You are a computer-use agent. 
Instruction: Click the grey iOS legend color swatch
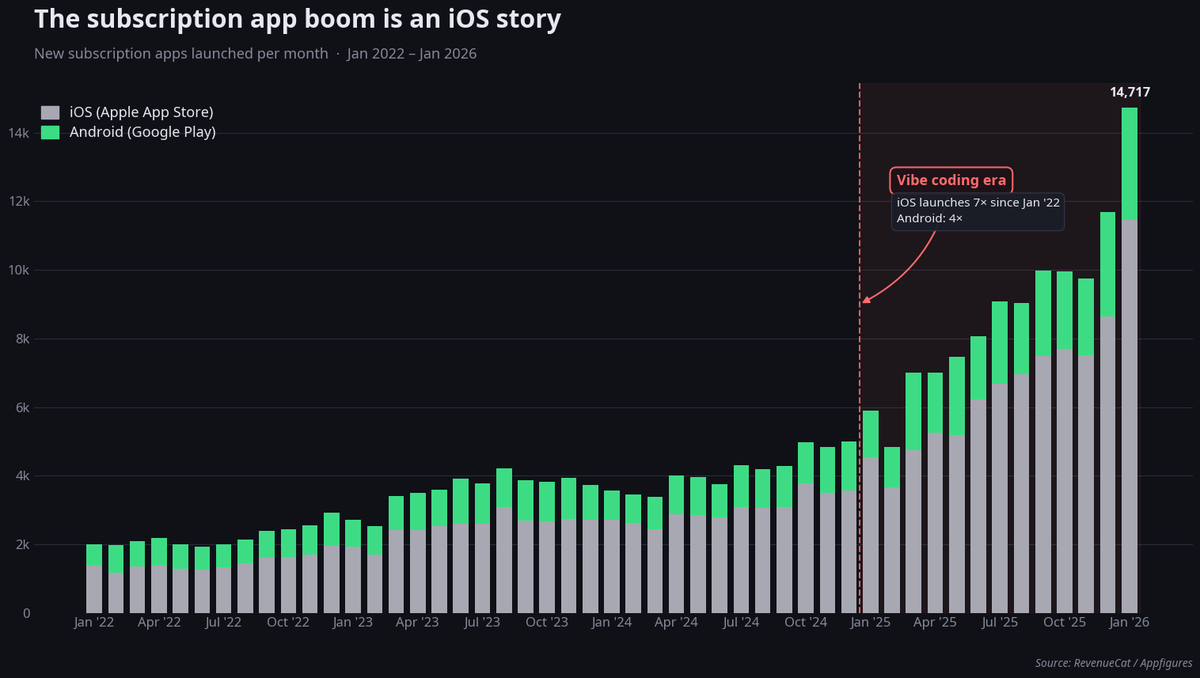click(51, 112)
